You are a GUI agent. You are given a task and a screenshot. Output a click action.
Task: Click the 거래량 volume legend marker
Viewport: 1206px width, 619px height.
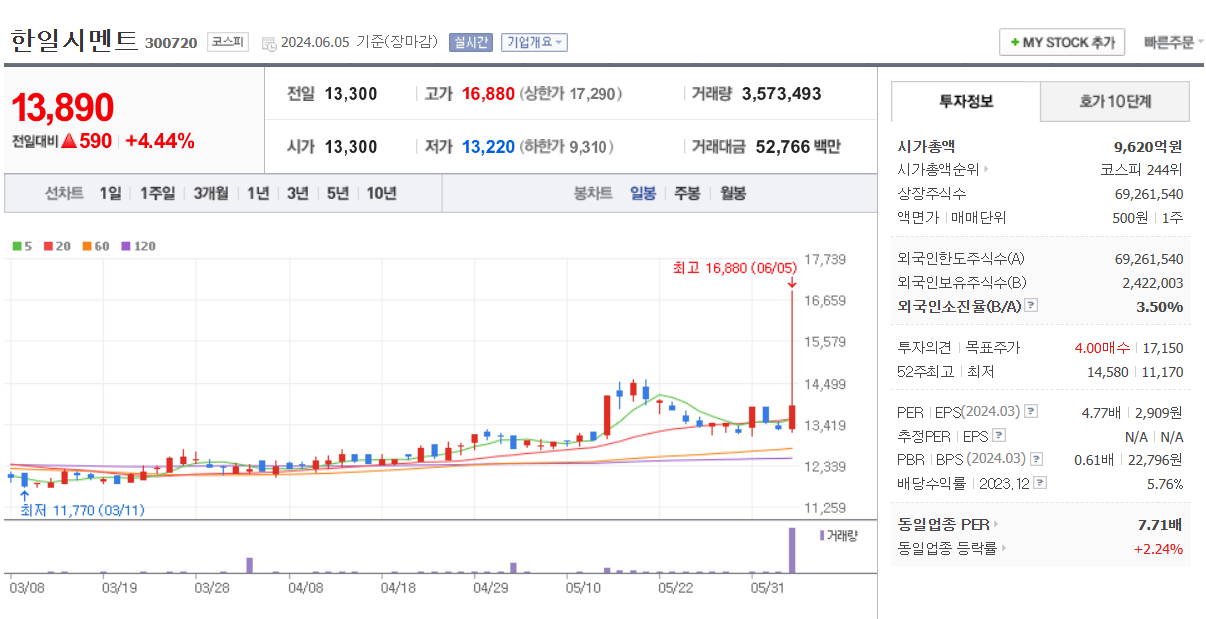click(838, 535)
